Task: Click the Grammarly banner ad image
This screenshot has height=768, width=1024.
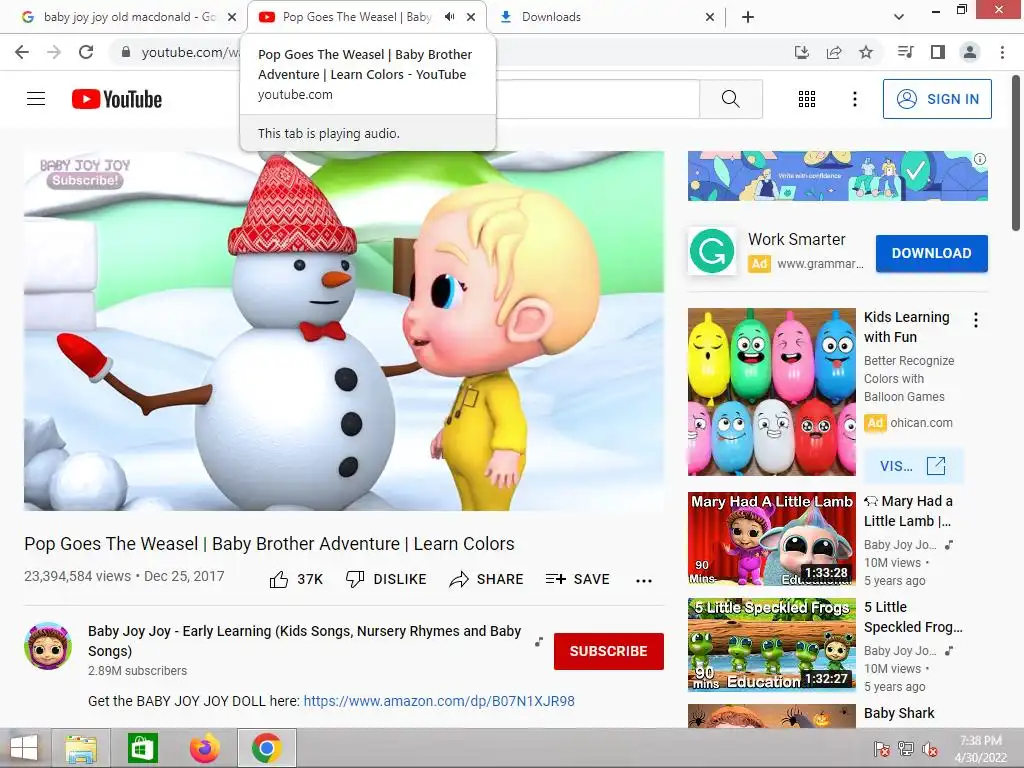Action: [x=837, y=176]
